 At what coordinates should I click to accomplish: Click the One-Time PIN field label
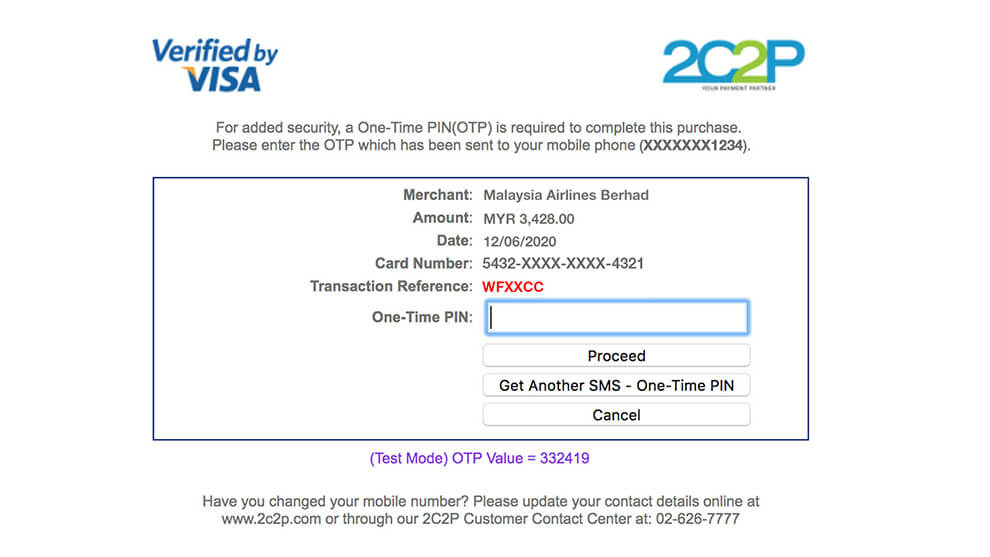(x=422, y=317)
